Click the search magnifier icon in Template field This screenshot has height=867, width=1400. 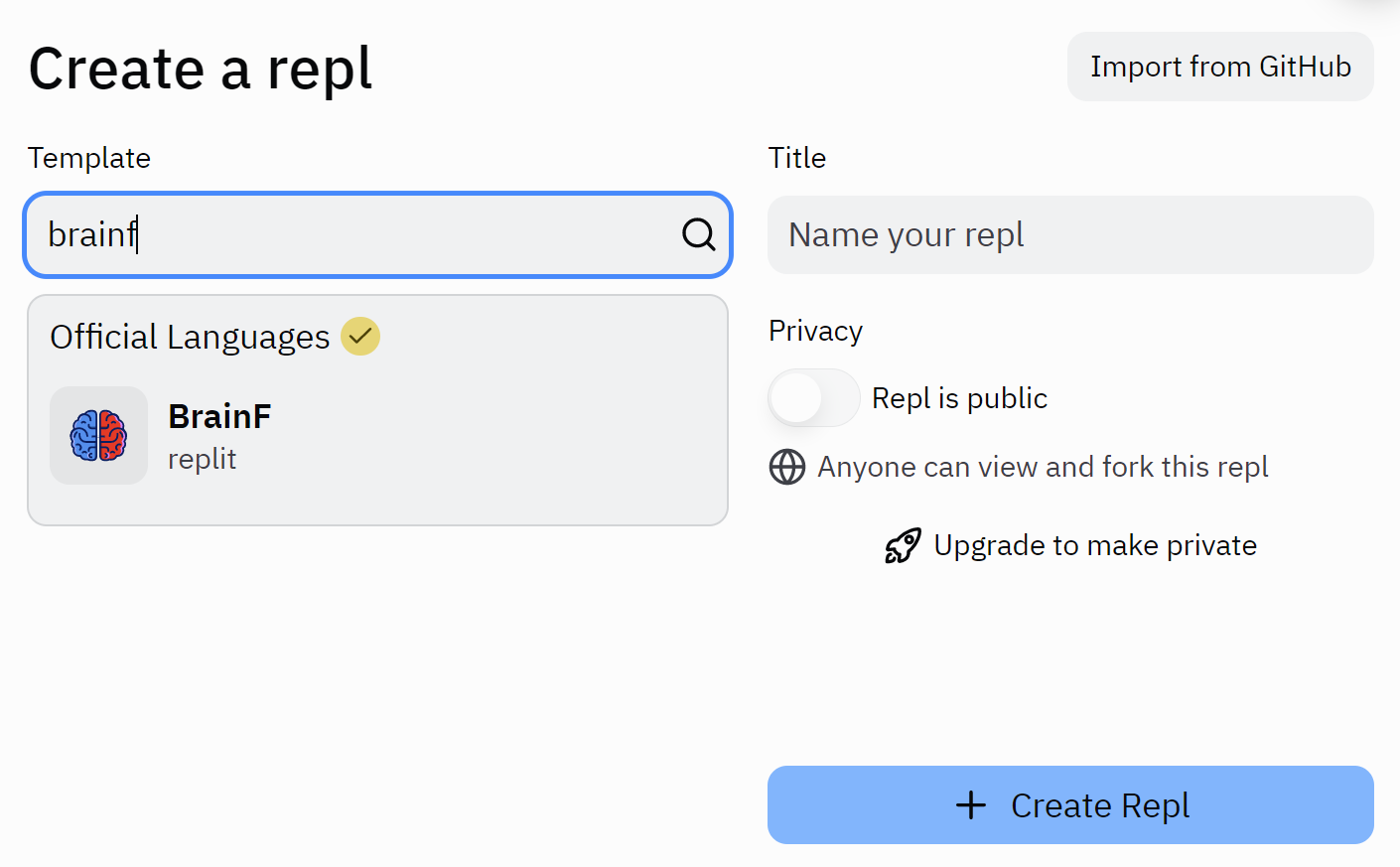(x=698, y=234)
